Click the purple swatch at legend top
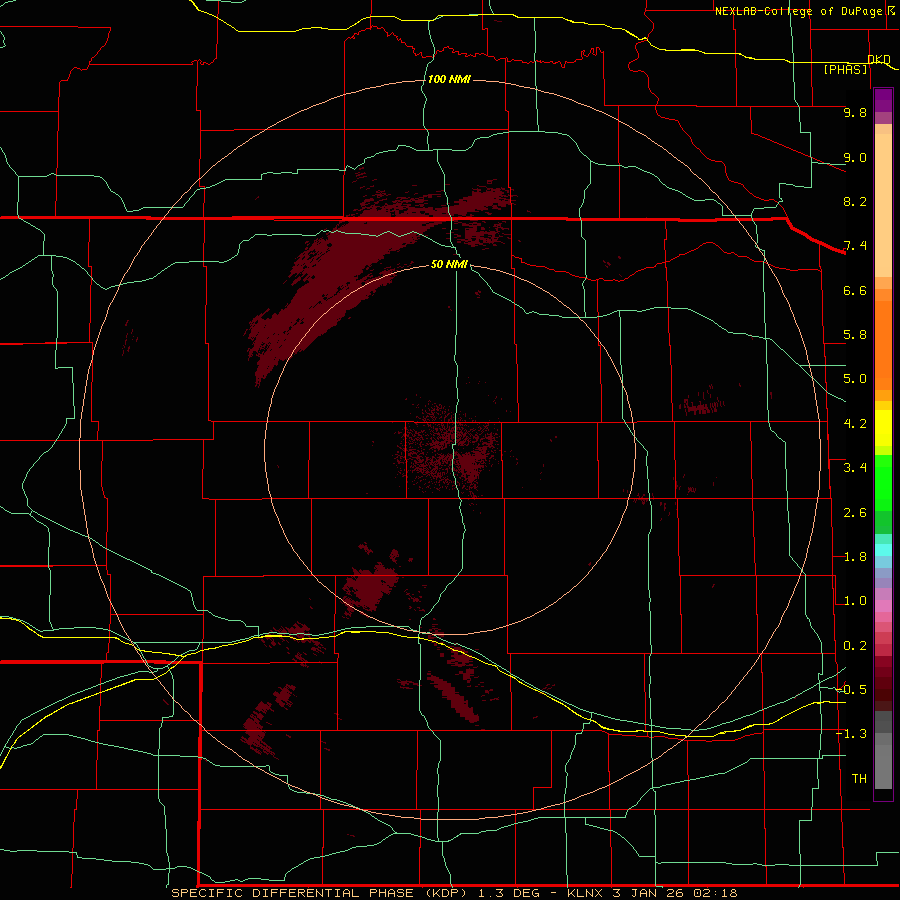 click(x=883, y=100)
